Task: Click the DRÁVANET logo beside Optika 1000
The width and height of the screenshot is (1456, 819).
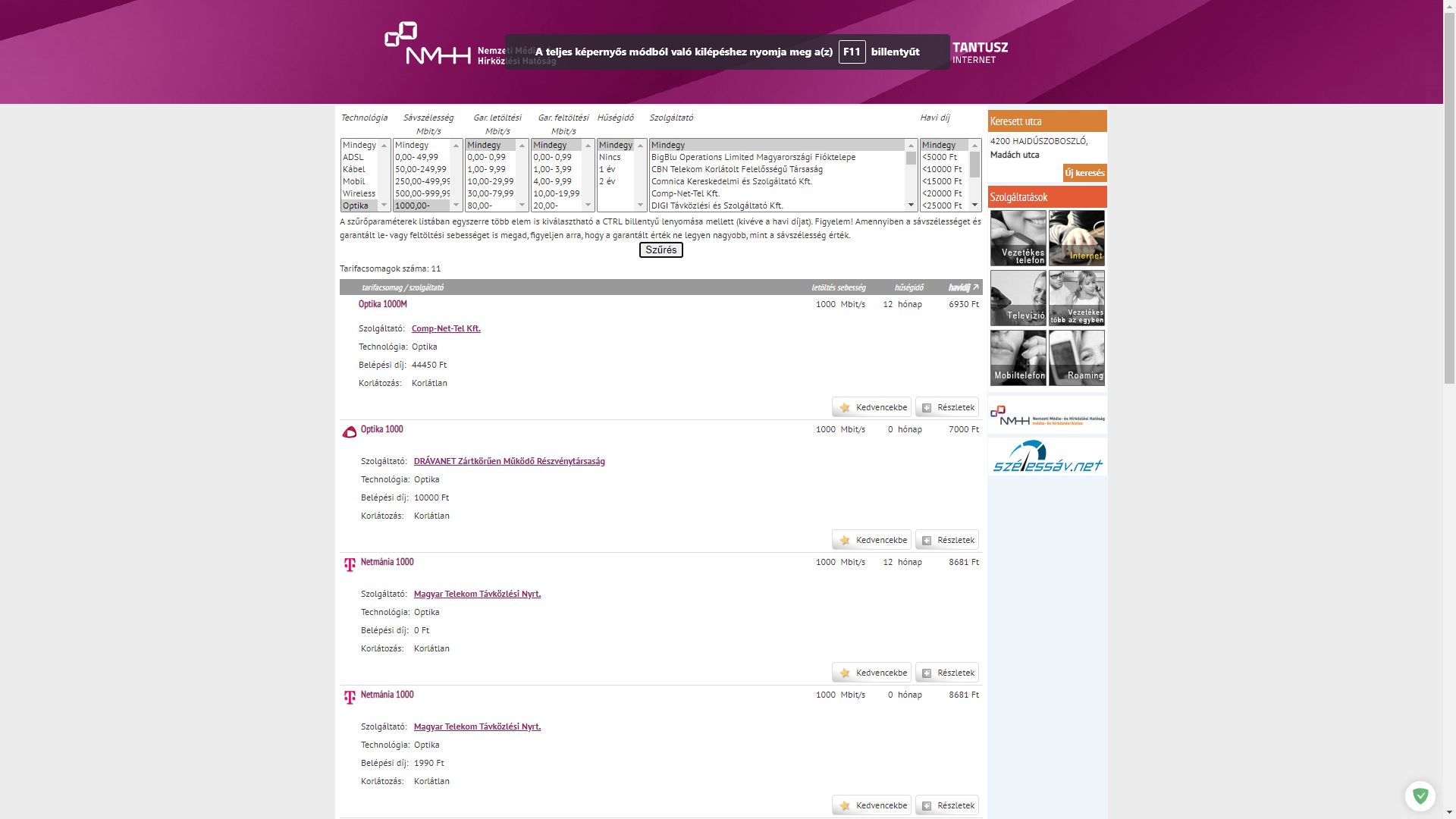Action: click(349, 432)
